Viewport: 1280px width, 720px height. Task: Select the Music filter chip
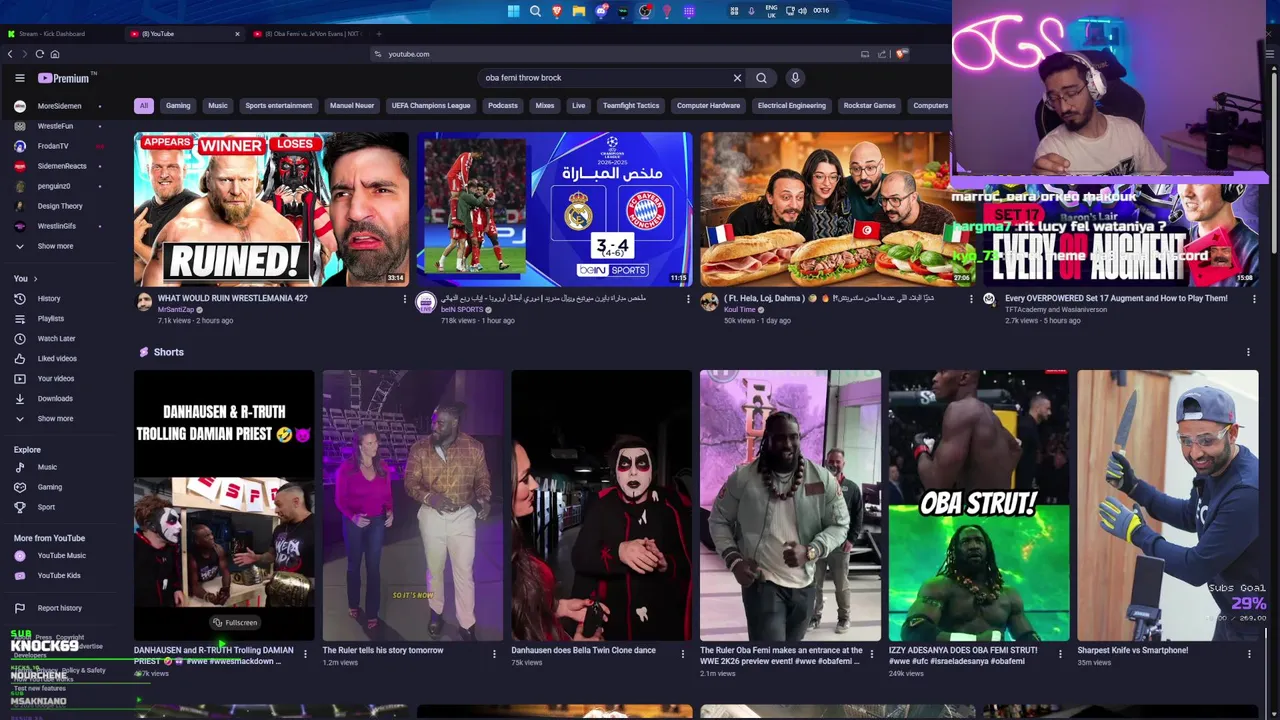click(x=217, y=105)
